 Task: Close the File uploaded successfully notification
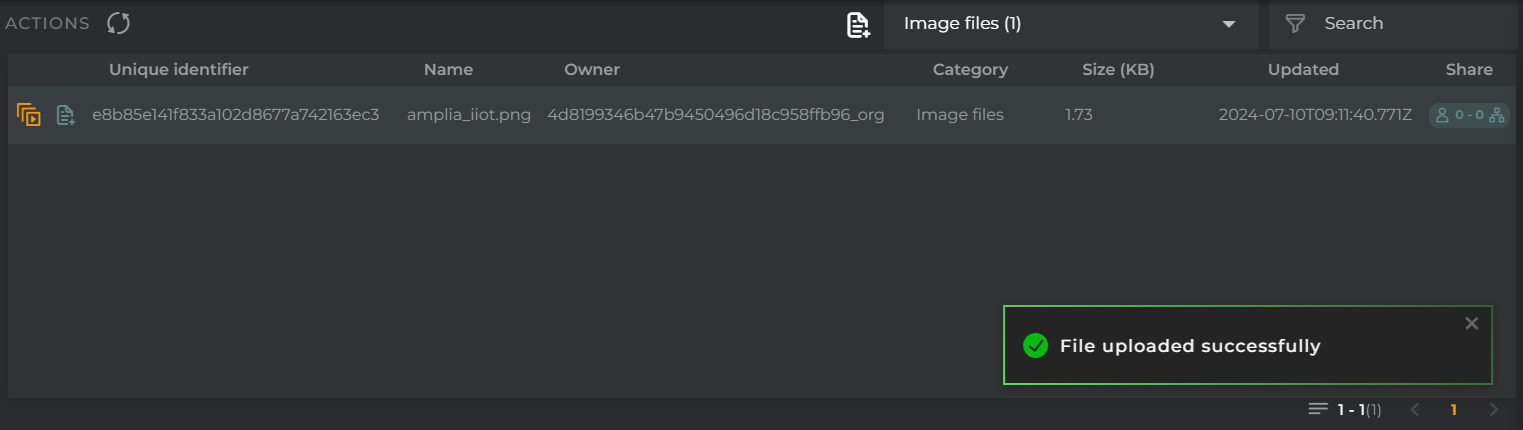pyautogui.click(x=1471, y=323)
